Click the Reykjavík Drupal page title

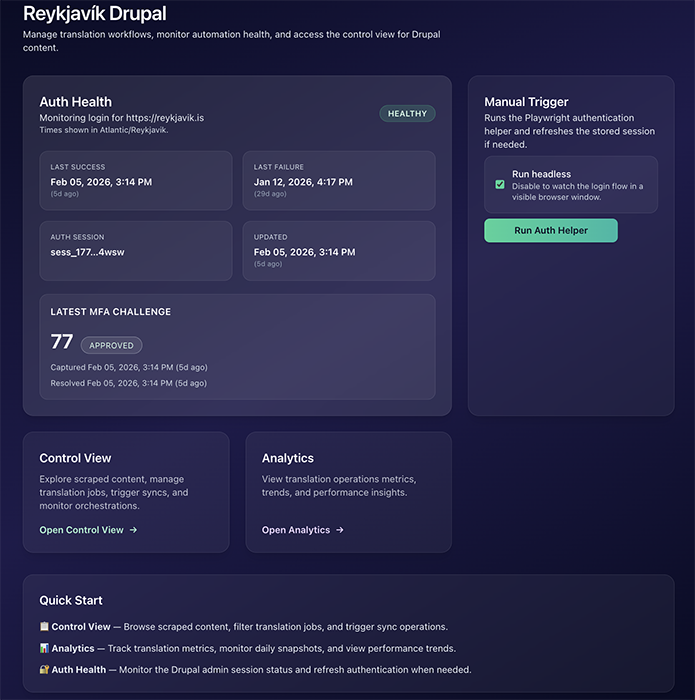pos(95,14)
